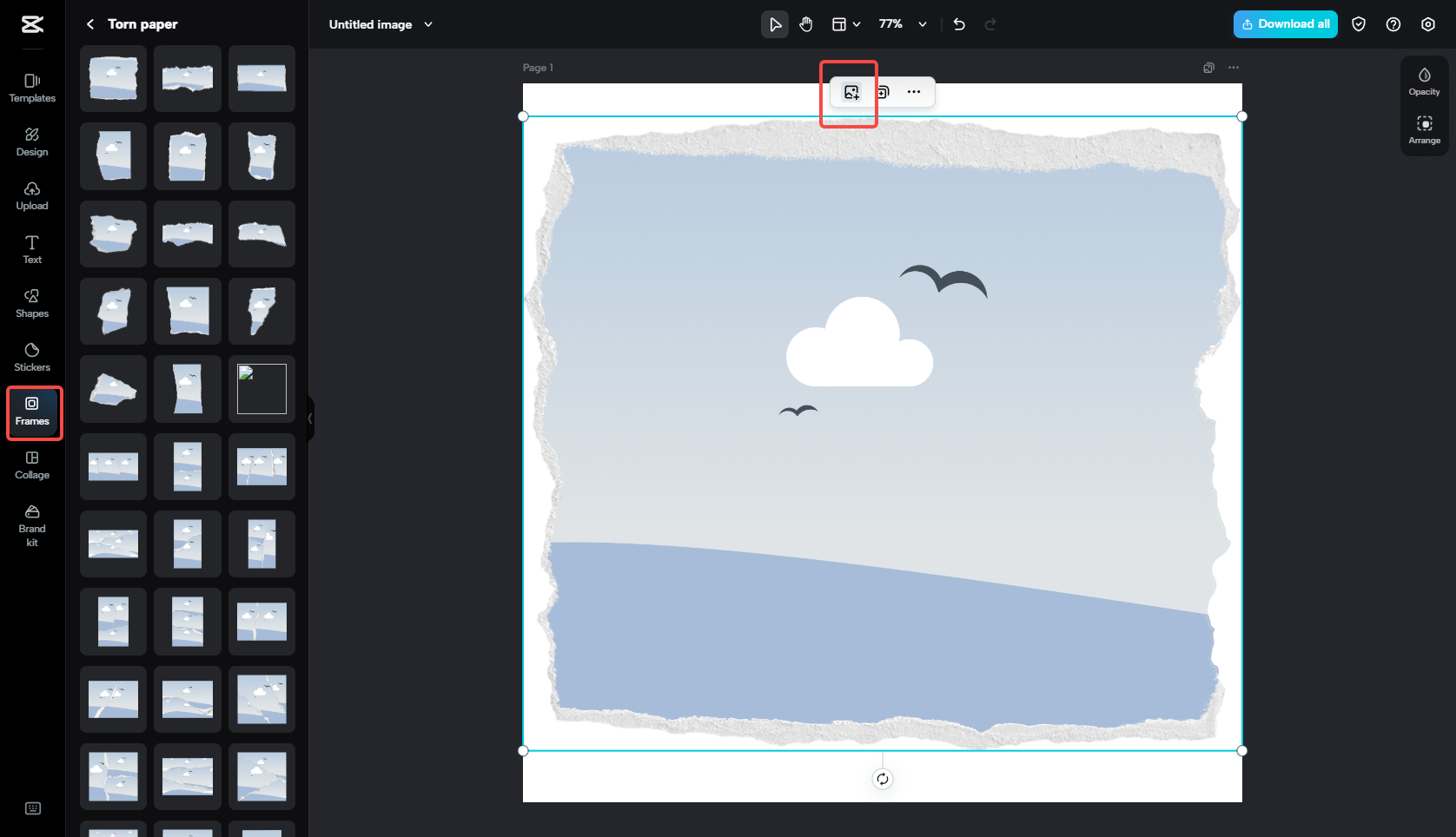Undo the last action
The image size is (1456, 837).
958,24
